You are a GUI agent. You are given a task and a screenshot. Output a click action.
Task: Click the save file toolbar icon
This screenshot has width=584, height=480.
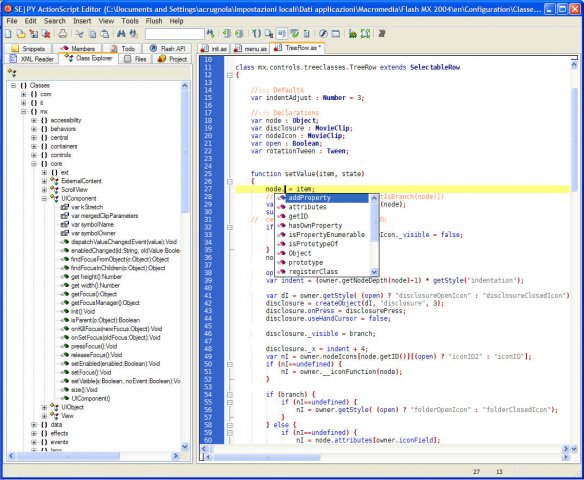tap(34, 34)
